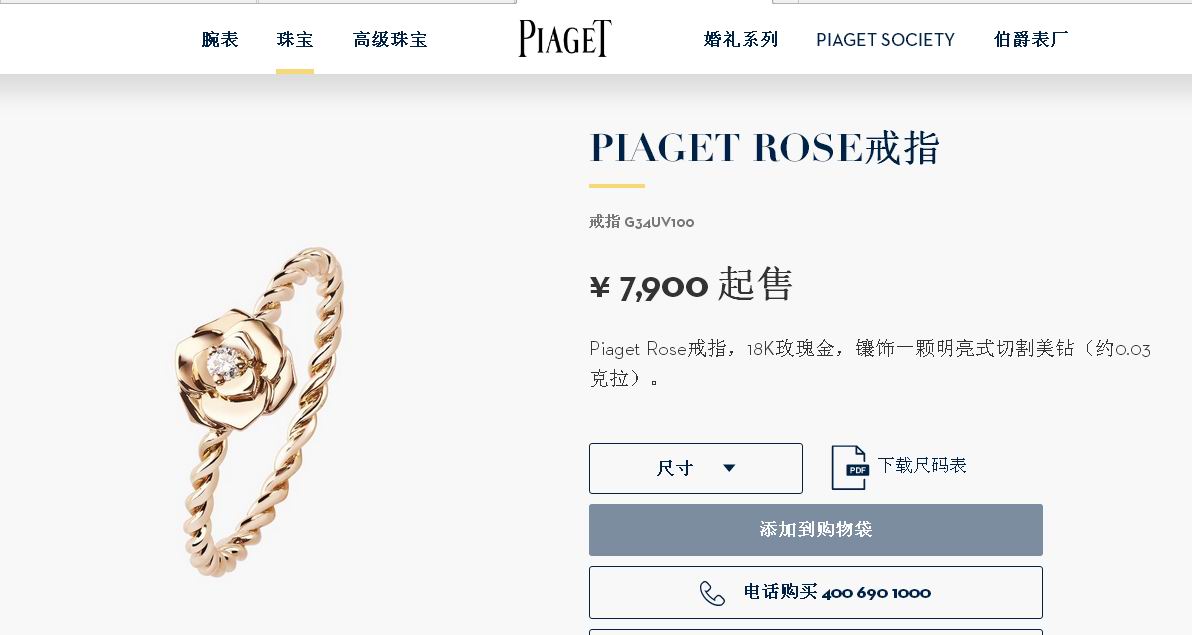Click the ¥ 7,900 起售 price text
Viewport: 1192px width, 635px height.
point(691,285)
